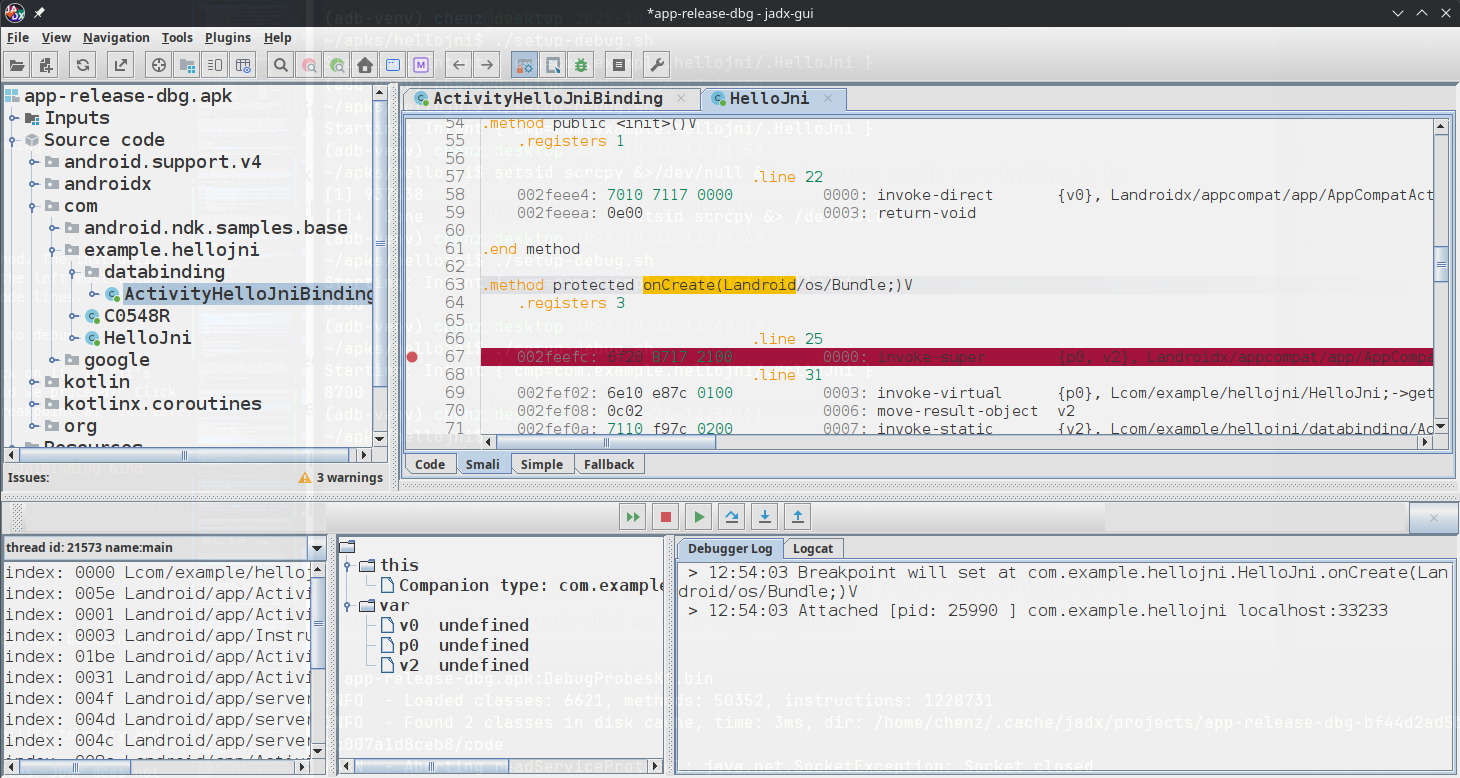Screen dimensions: 1460x778
Task: Switch to the Code view button
Action: coord(429,463)
